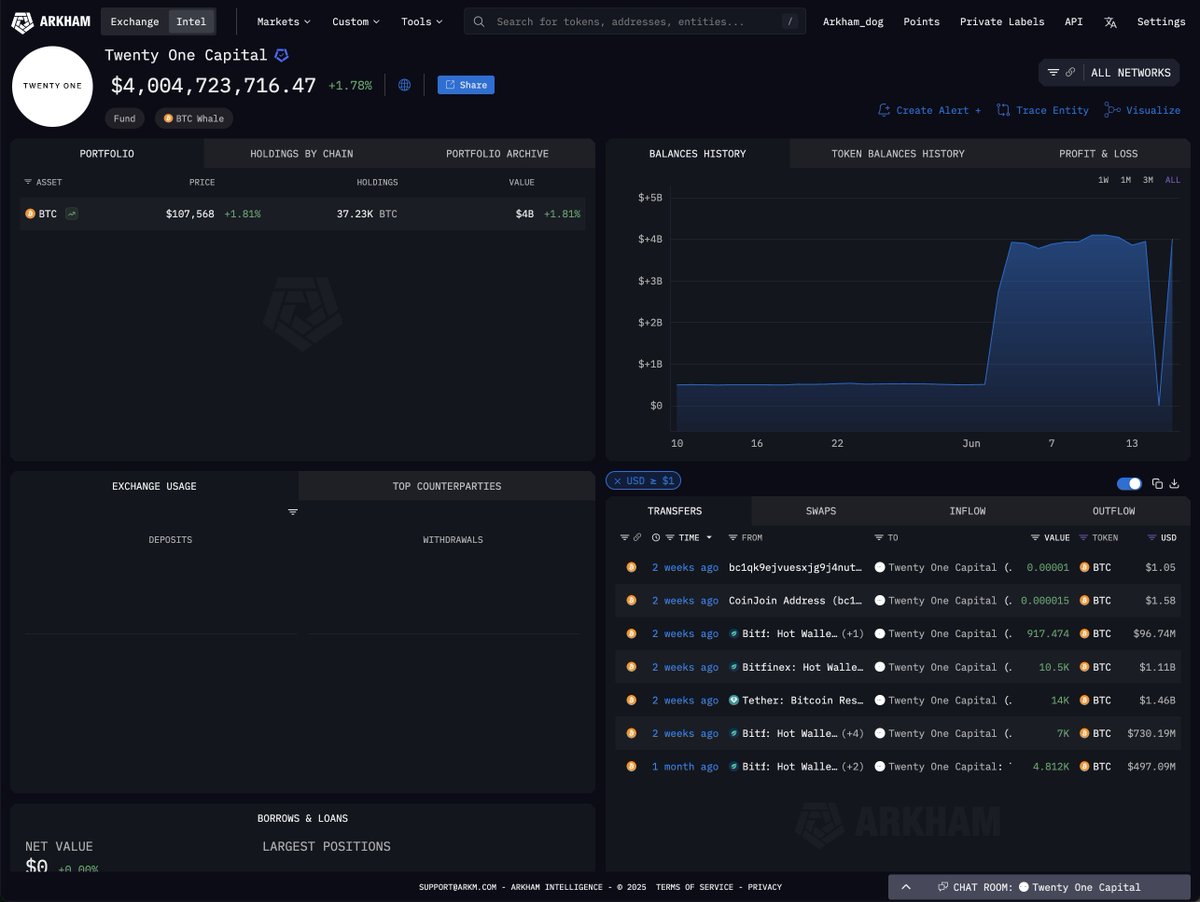The width and height of the screenshot is (1200, 902).
Task: Select the 1W chart range
Action: [x=1103, y=180]
